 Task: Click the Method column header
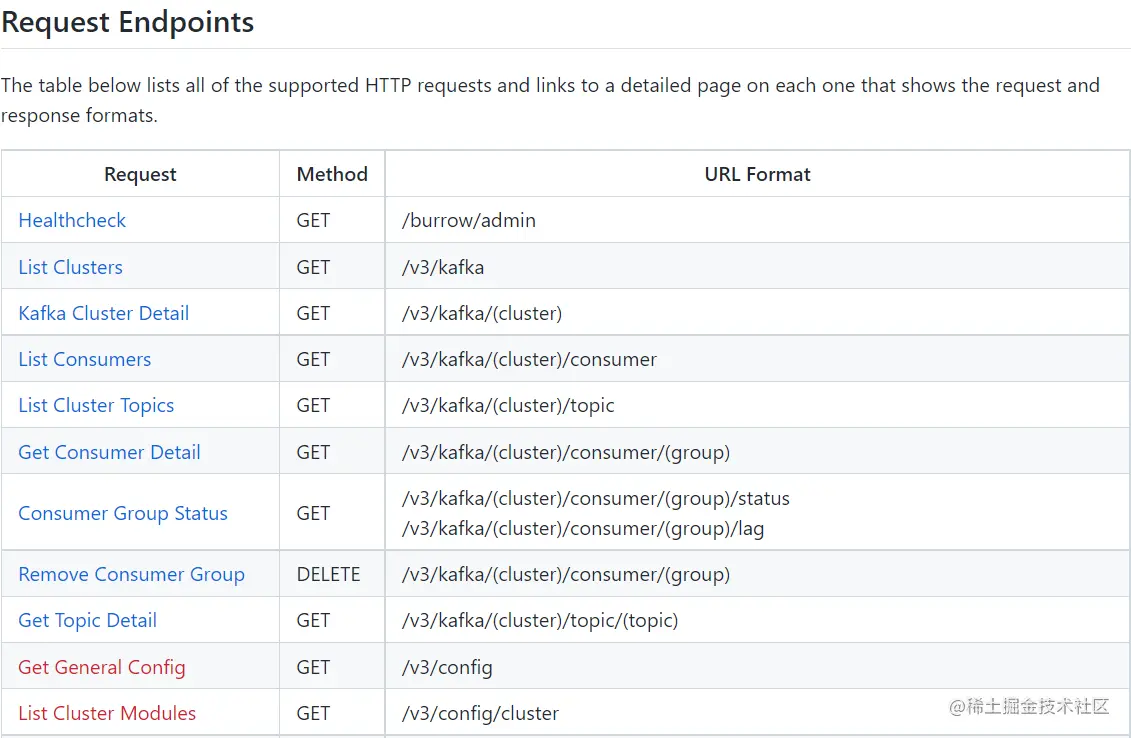pos(332,174)
